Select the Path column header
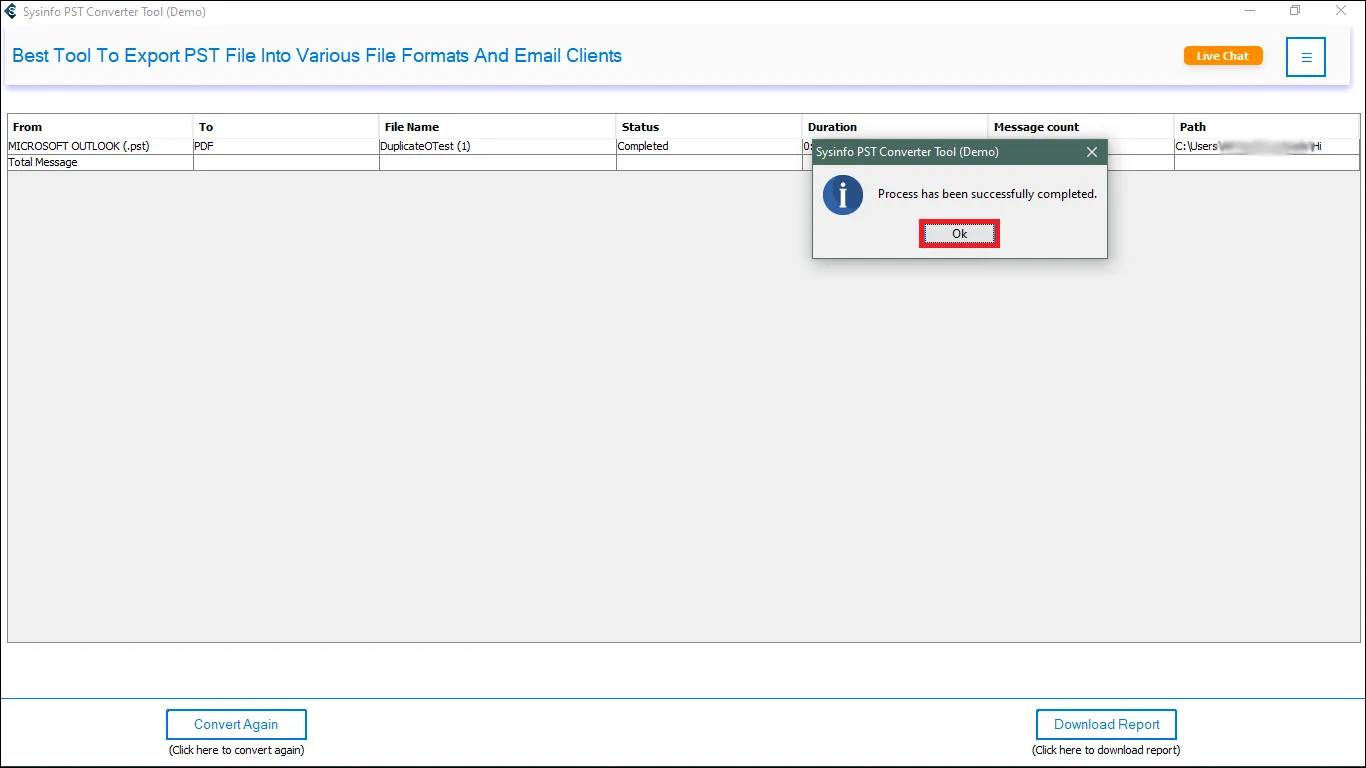The width and height of the screenshot is (1366, 768). (1267, 127)
